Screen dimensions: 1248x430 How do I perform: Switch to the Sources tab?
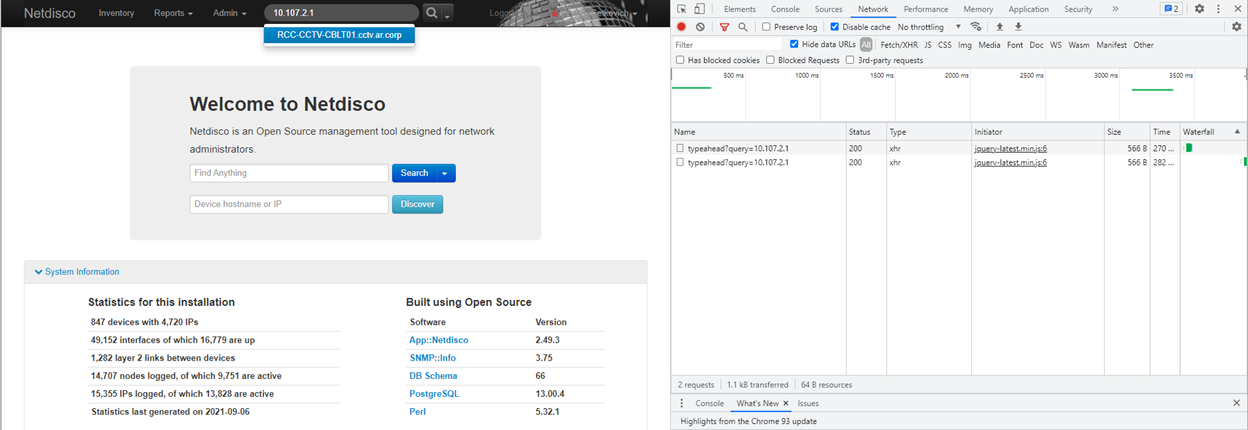[829, 9]
